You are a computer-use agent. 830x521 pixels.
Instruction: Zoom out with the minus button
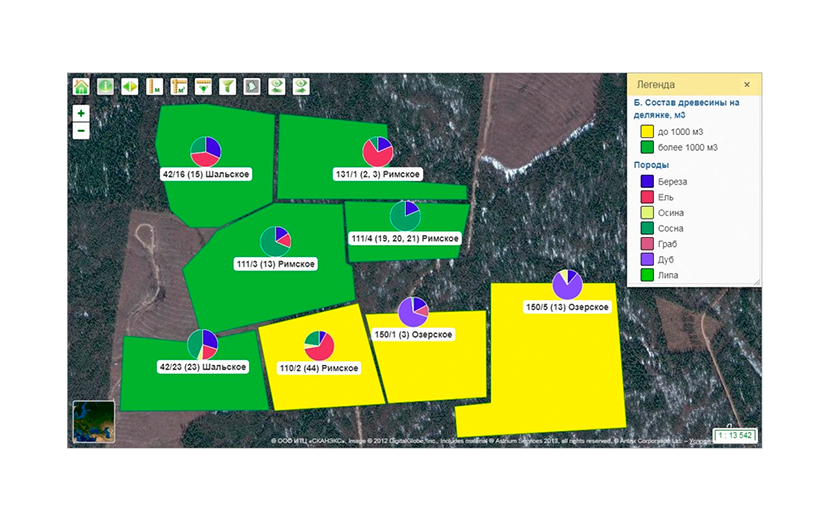point(81,130)
